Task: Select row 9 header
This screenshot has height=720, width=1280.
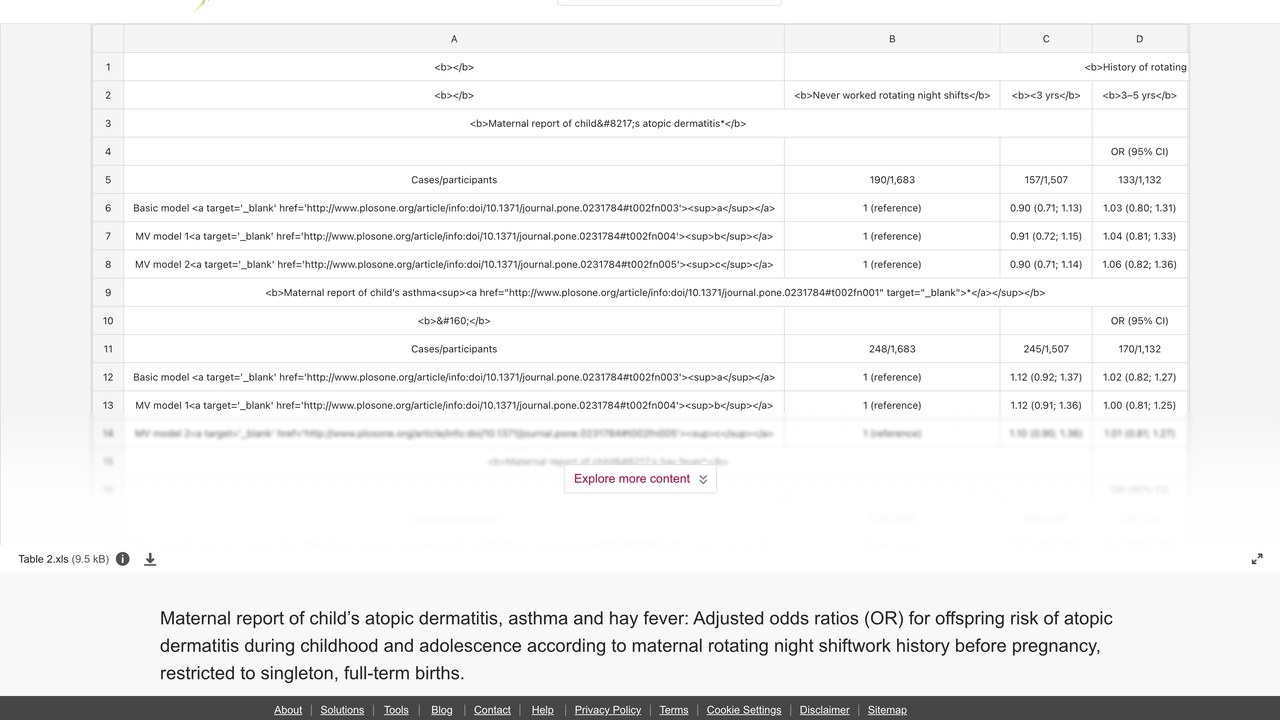Action: point(108,293)
